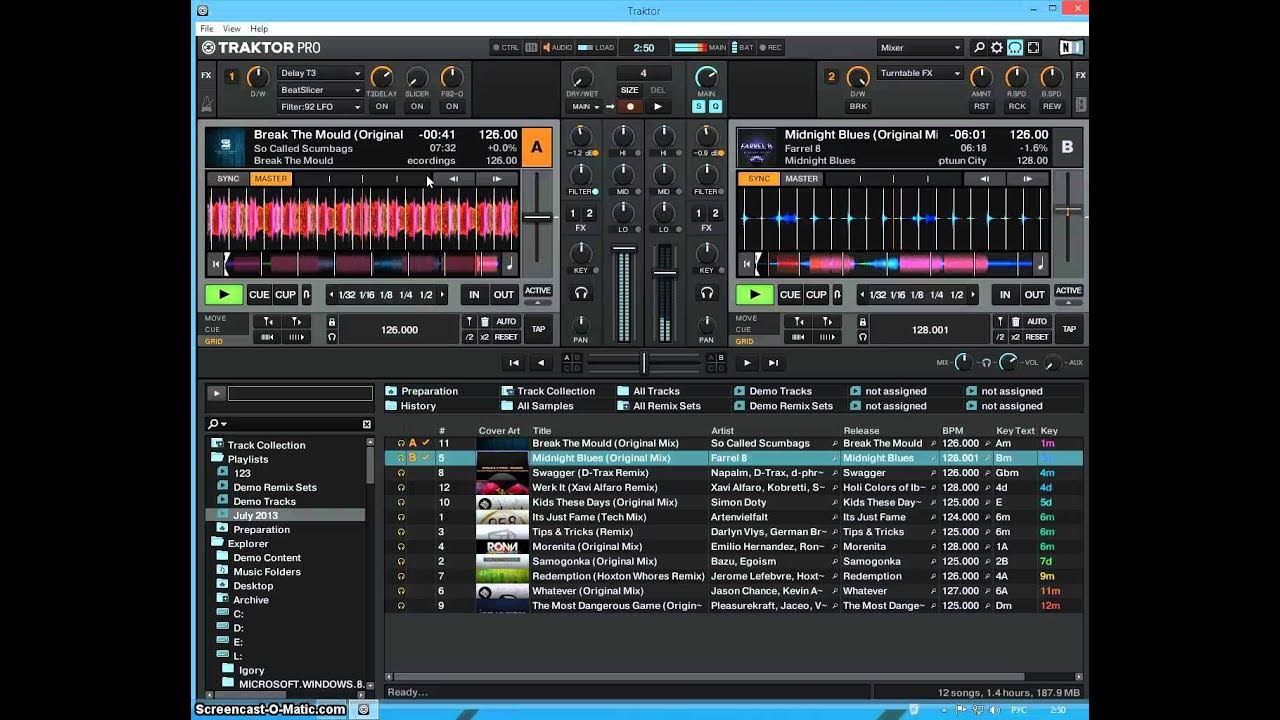Toggle the Delay T3 ON button in FX 1
1280x720 pixels.
click(x=382, y=106)
